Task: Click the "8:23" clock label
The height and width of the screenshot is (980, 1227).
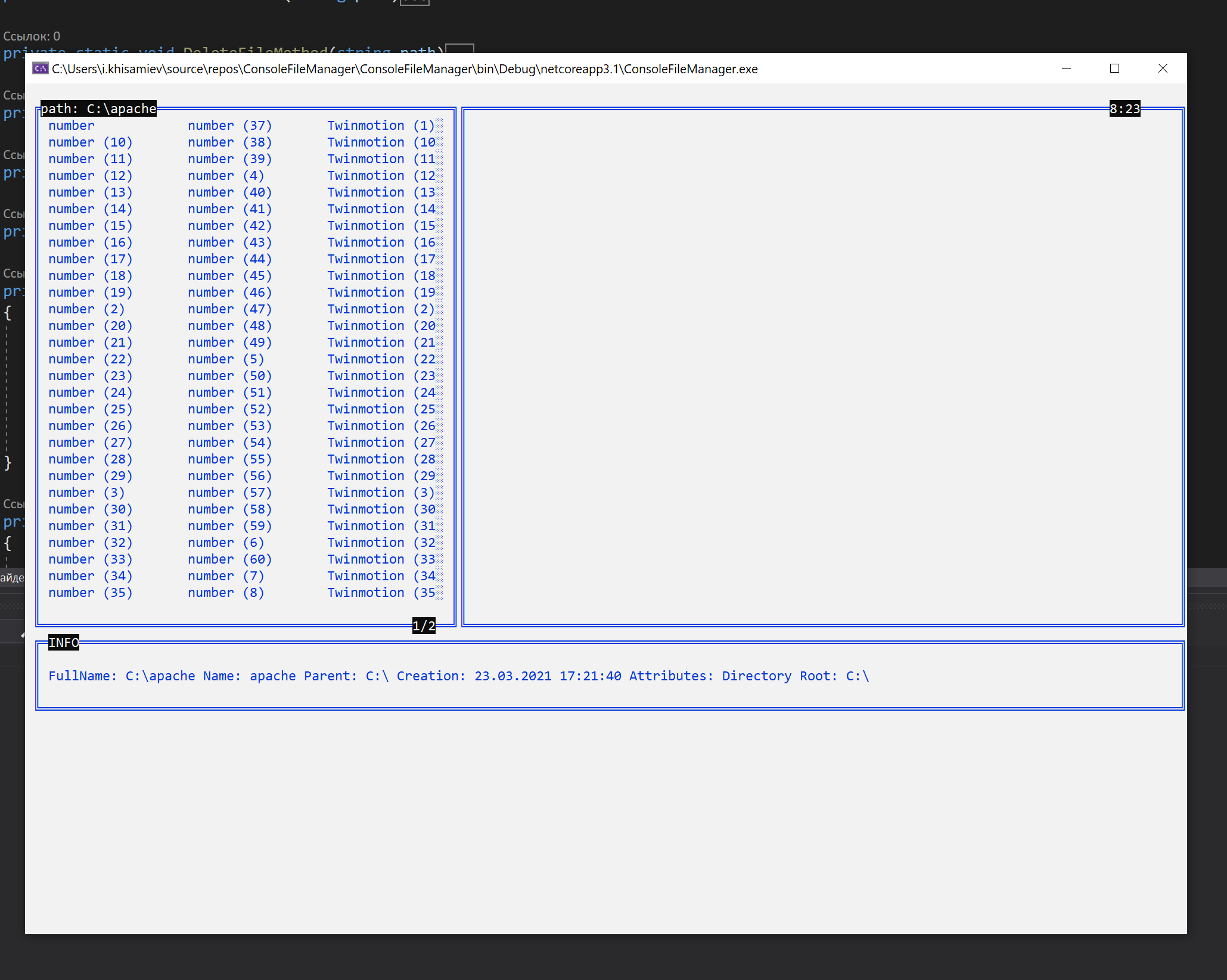Action: pos(1124,108)
